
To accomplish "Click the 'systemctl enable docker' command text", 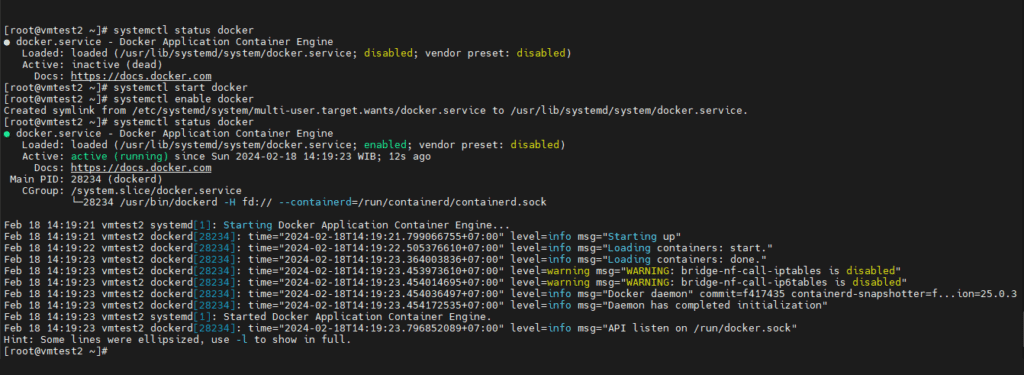I will (184, 99).
